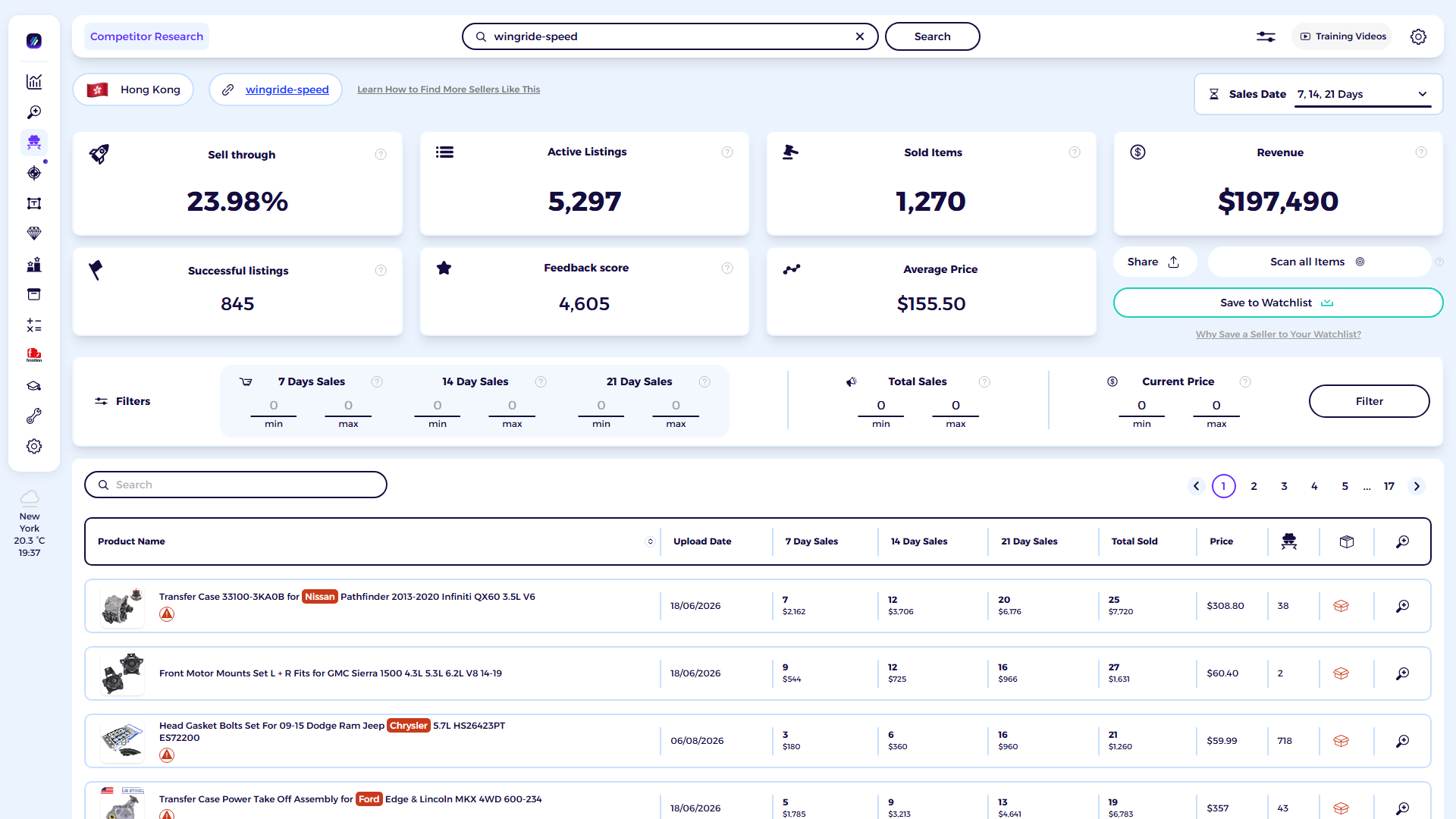The height and width of the screenshot is (819, 1456).
Task: Clear the wingride-speed search text
Action: [860, 36]
